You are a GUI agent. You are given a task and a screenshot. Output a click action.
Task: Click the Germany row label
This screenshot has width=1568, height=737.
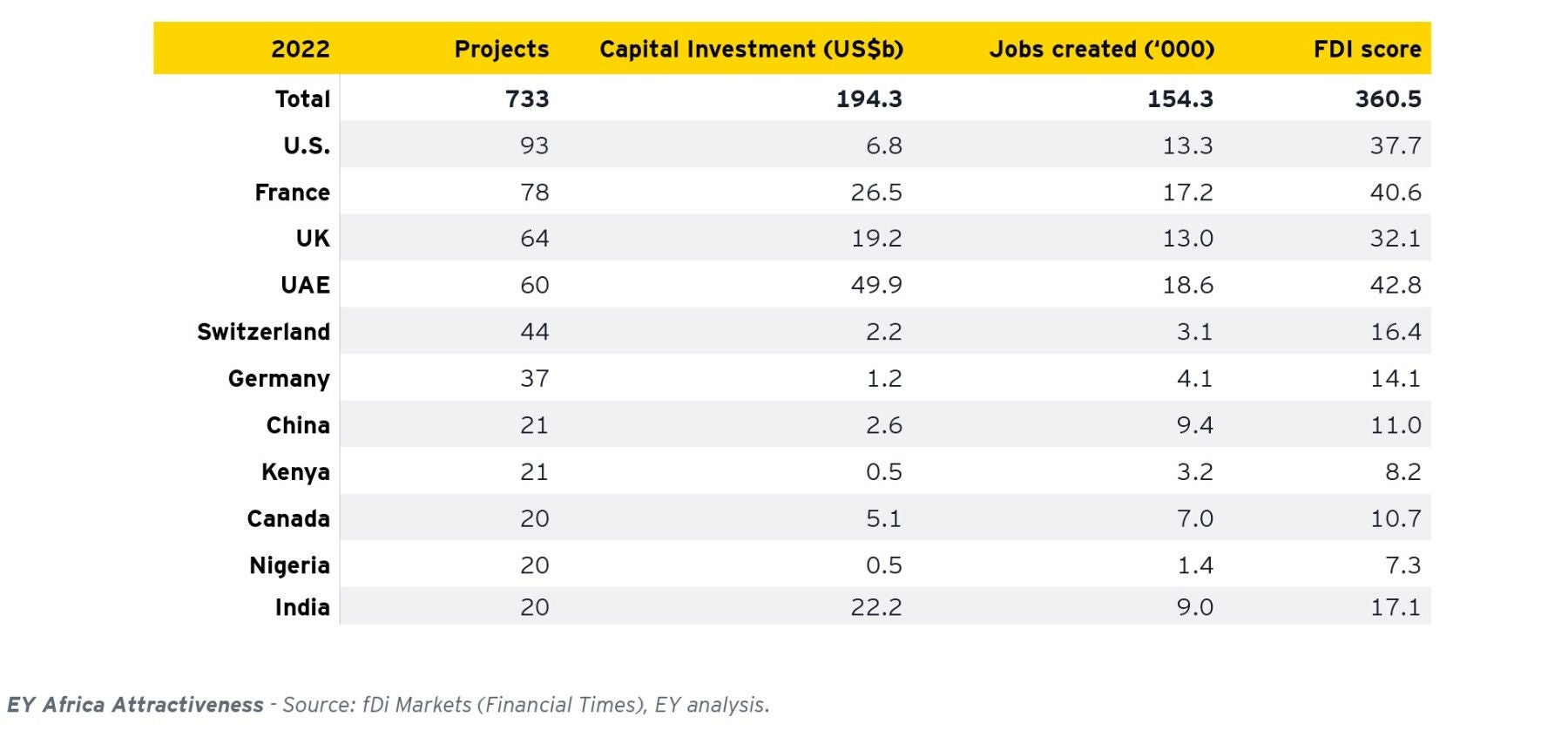coord(279,379)
